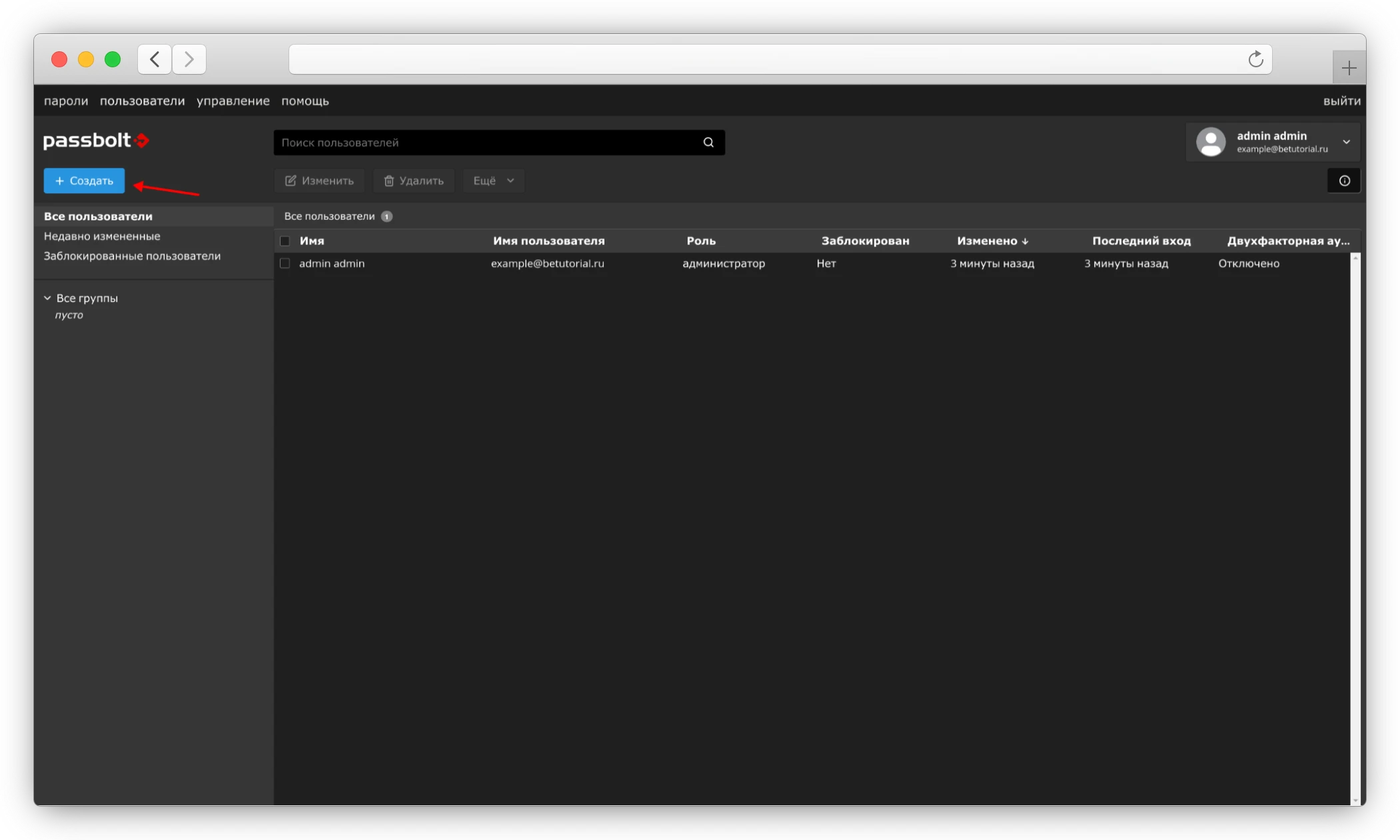1400x840 pixels.
Task: Open a new browser tab plus
Action: (x=1349, y=67)
